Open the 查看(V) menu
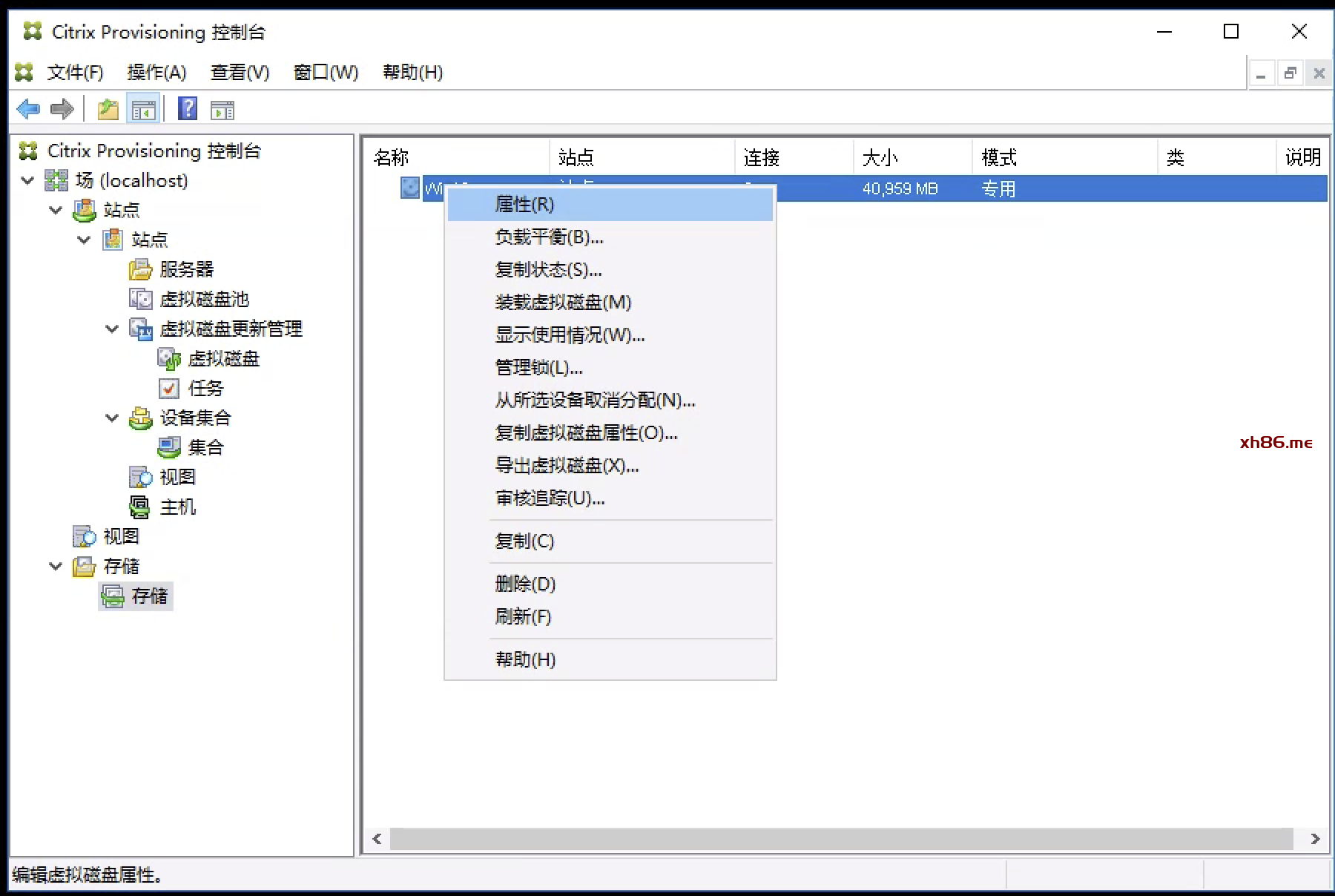The width and height of the screenshot is (1335, 896). point(240,72)
